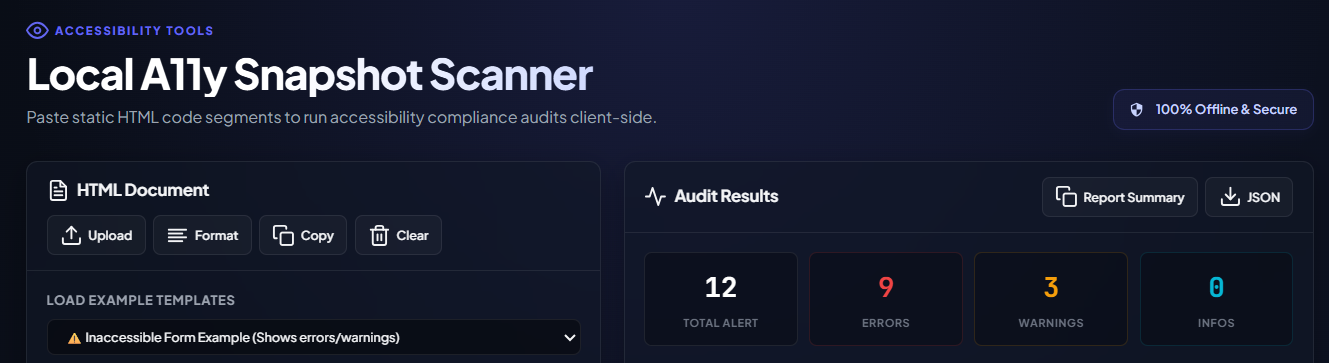Clear the document with the trash icon
The width and height of the screenshot is (1329, 363).
[379, 236]
